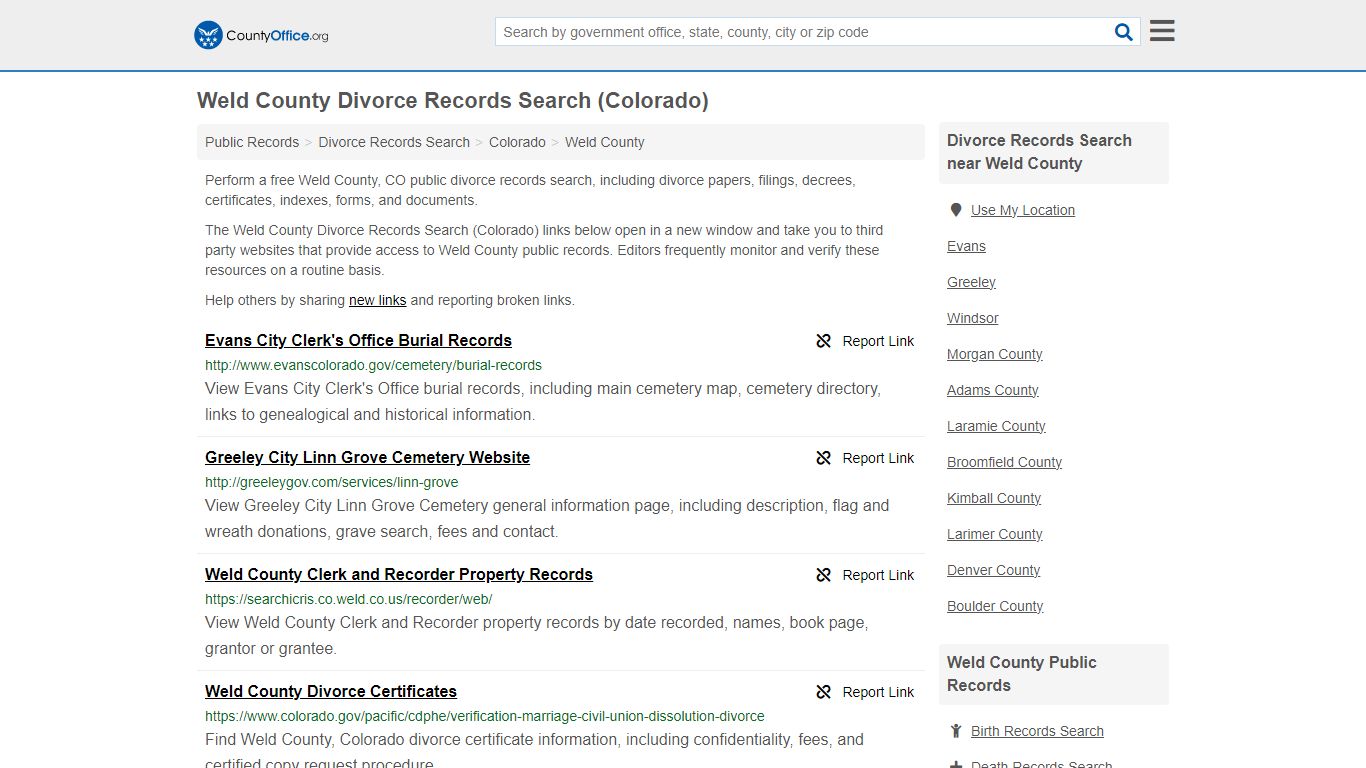Open Boulder County divorce records
The width and height of the screenshot is (1366, 768).
tap(995, 606)
